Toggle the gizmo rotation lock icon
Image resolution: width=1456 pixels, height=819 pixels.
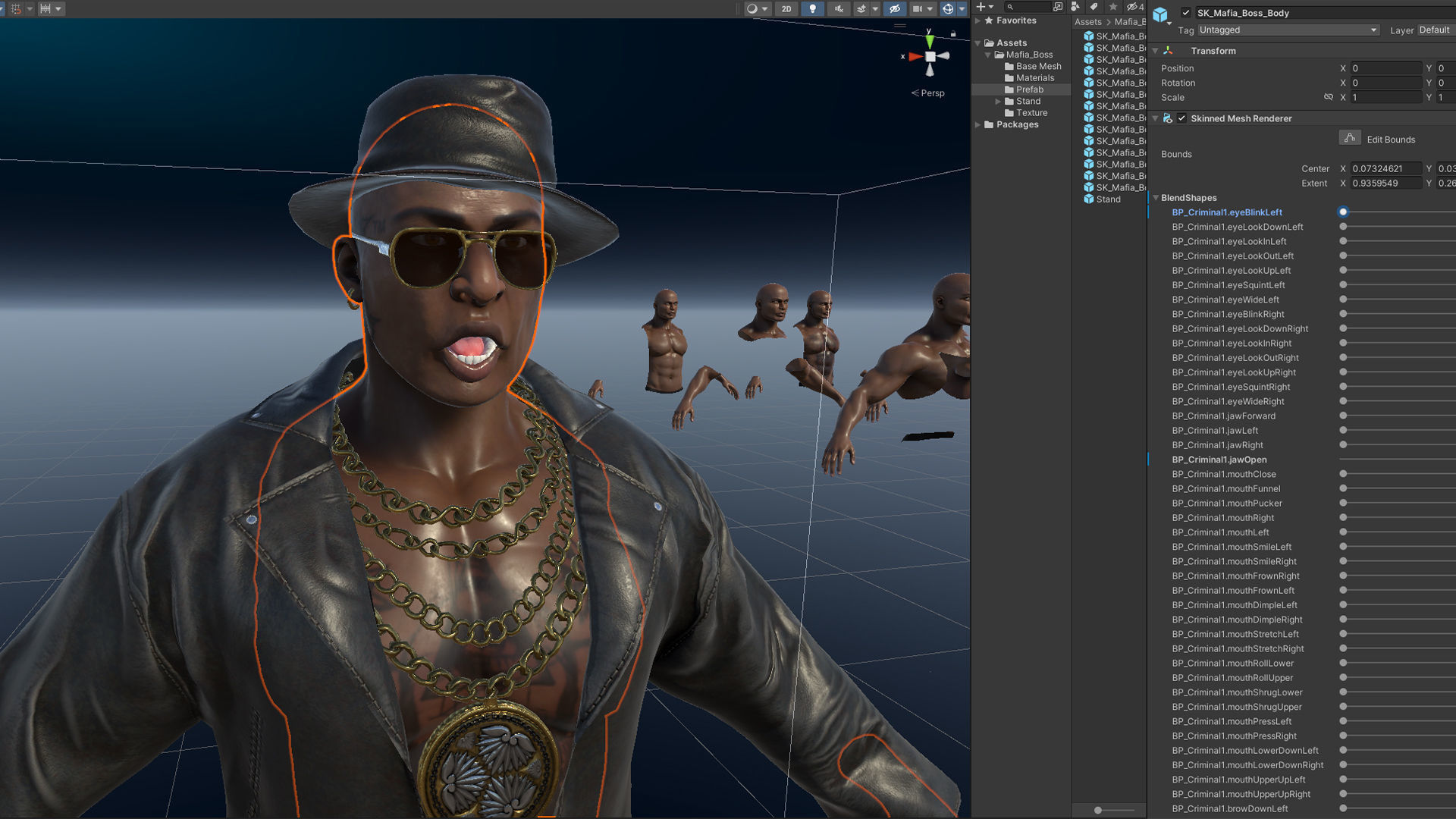click(x=953, y=33)
